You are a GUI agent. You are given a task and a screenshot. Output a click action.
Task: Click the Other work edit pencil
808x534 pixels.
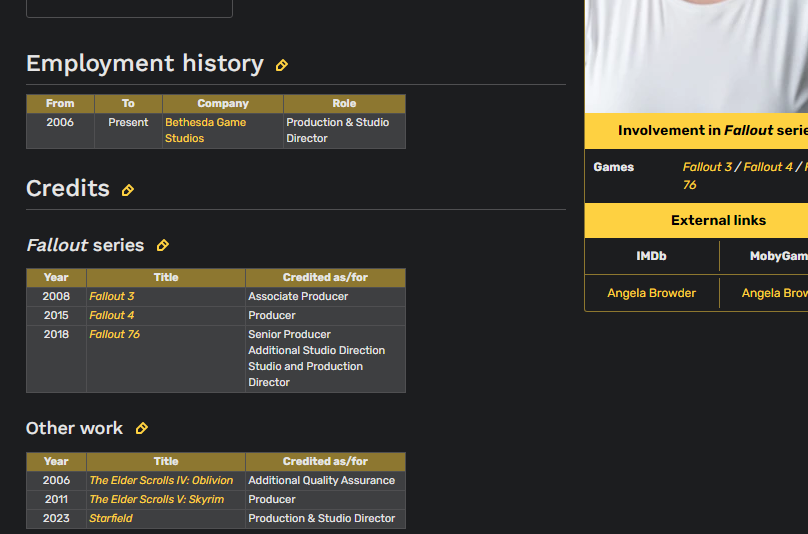click(141, 428)
